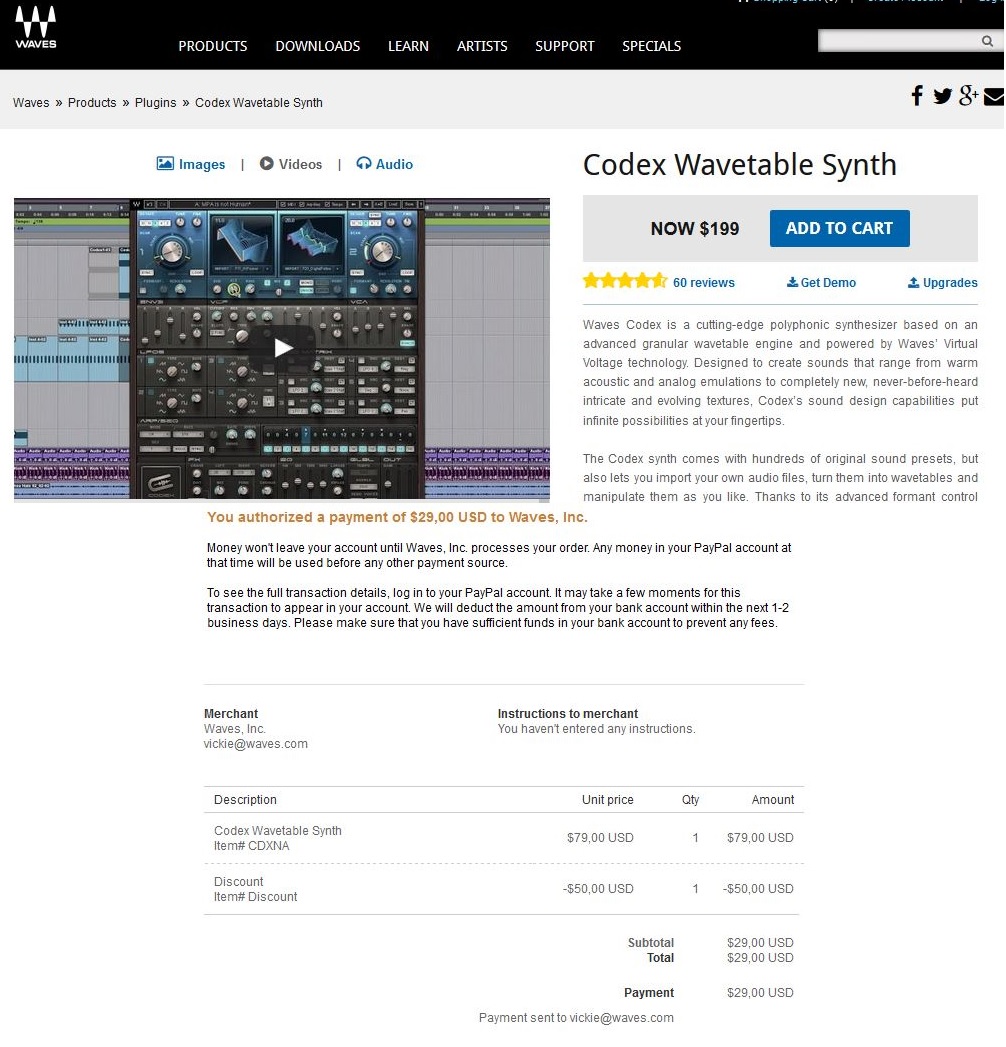Click the picture icon beside Images
The width and height of the screenshot is (1006, 1047).
pyautogui.click(x=165, y=164)
